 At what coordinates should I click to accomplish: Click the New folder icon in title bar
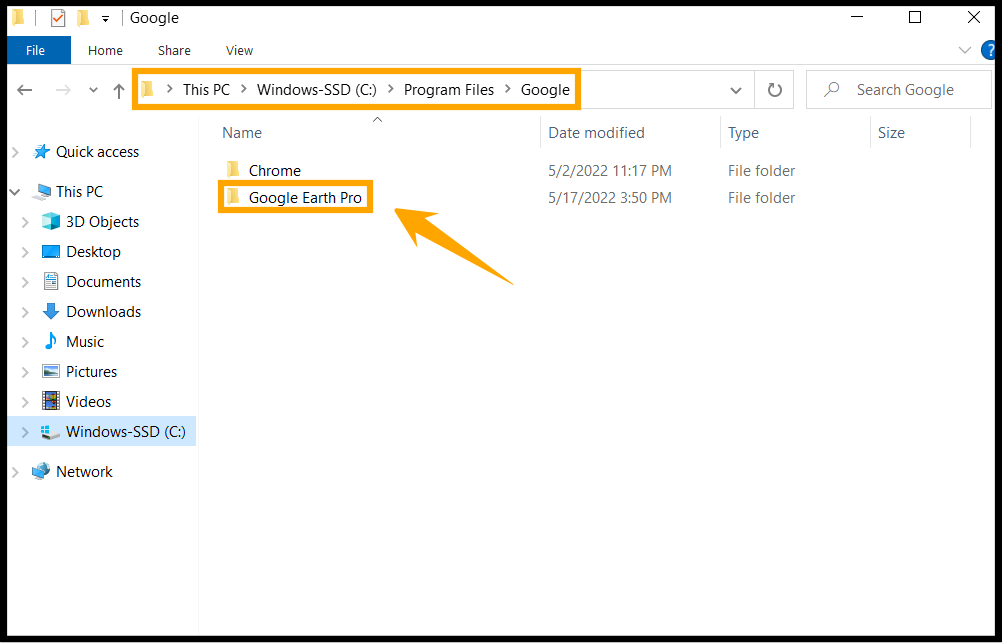pyautogui.click(x=83, y=18)
